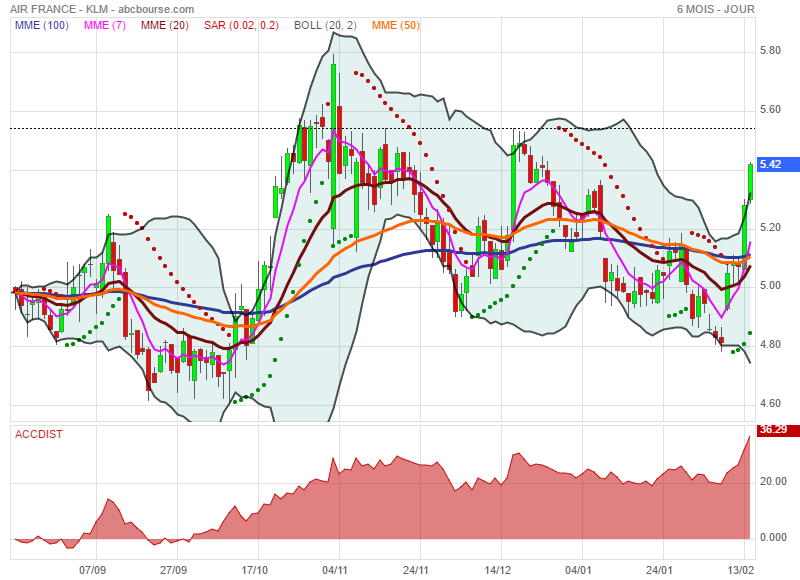Image resolution: width=800 pixels, height=580 pixels.
Task: Click the 5.00 price axis label
Action: 770,286
